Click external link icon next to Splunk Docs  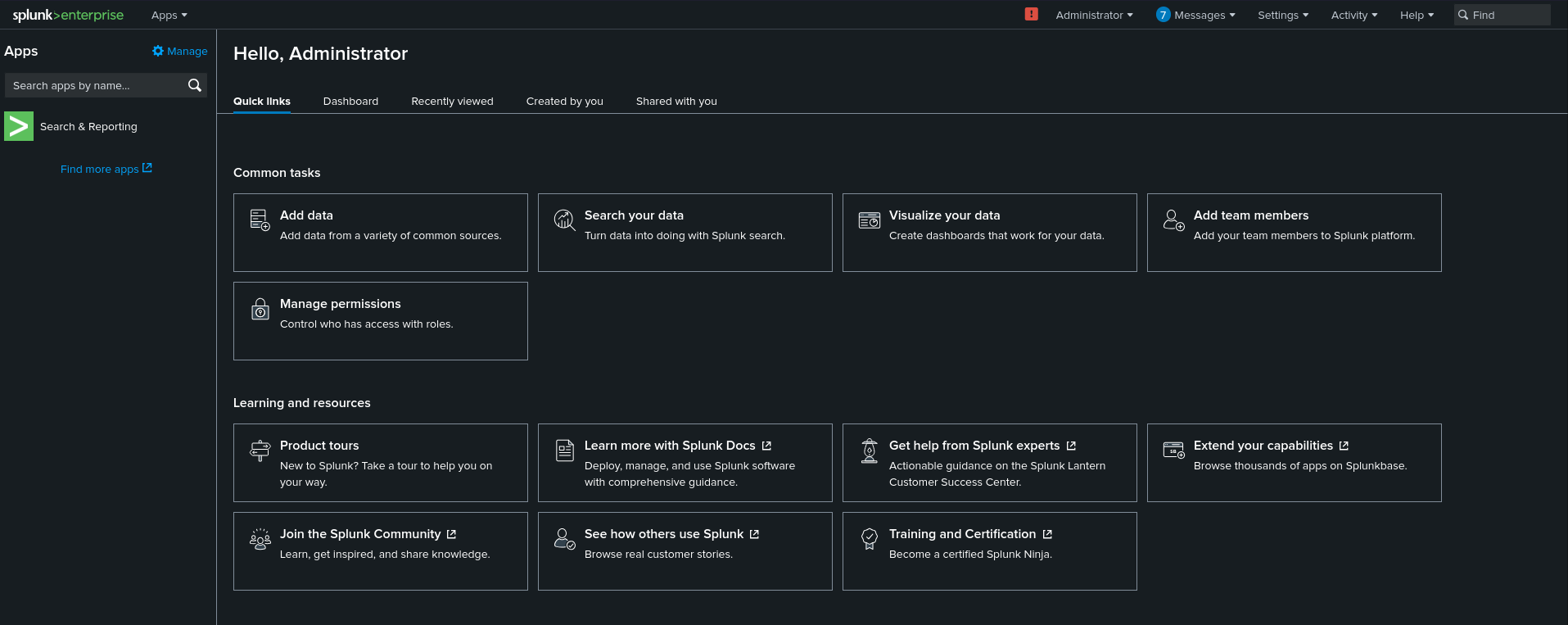click(766, 446)
